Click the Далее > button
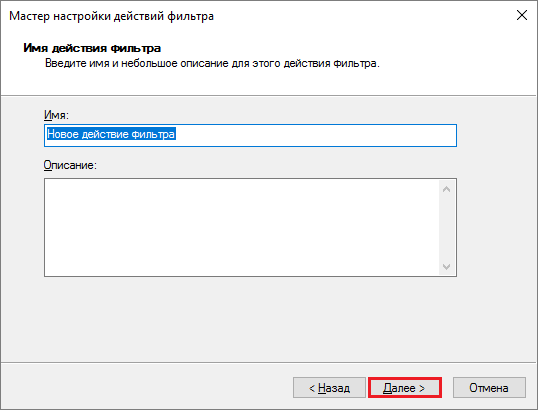The width and height of the screenshot is (538, 410). click(x=405, y=388)
